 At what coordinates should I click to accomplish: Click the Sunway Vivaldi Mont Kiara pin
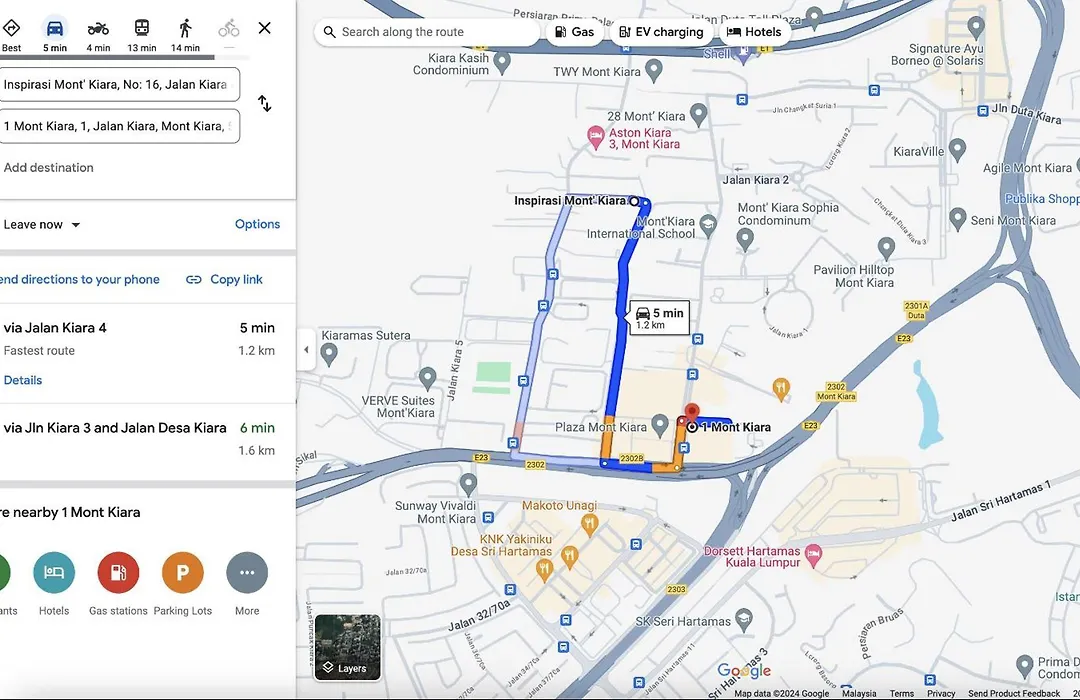[x=468, y=484]
